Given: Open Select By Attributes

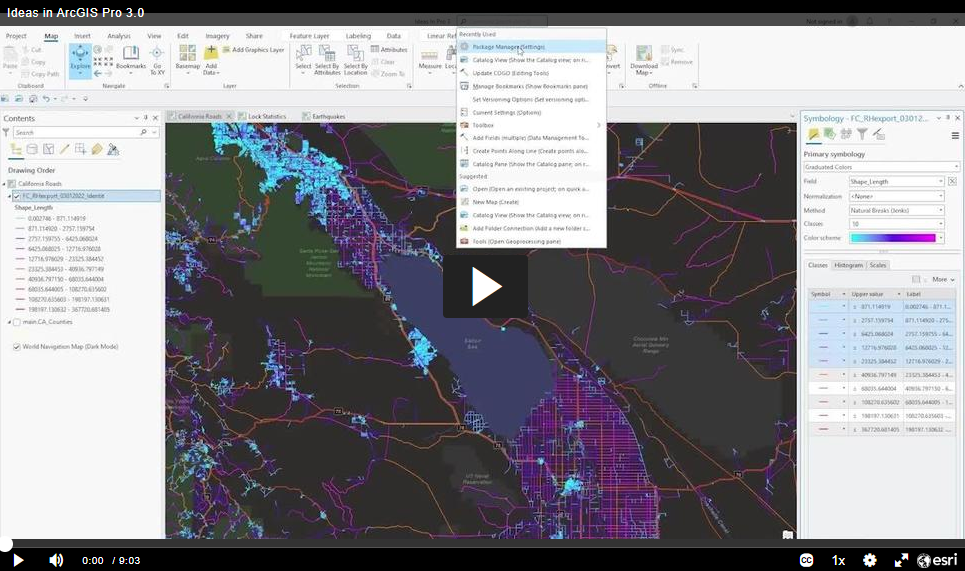Looking at the screenshot, I should pos(327,60).
